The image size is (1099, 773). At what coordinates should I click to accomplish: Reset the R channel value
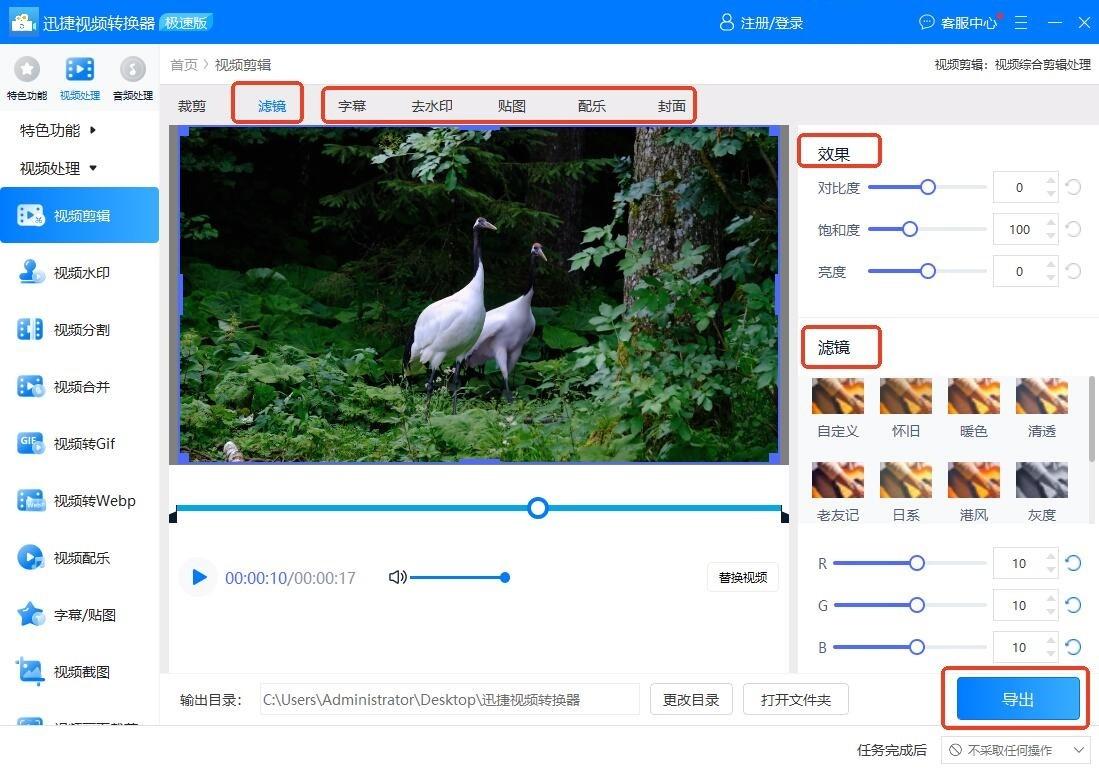point(1073,563)
